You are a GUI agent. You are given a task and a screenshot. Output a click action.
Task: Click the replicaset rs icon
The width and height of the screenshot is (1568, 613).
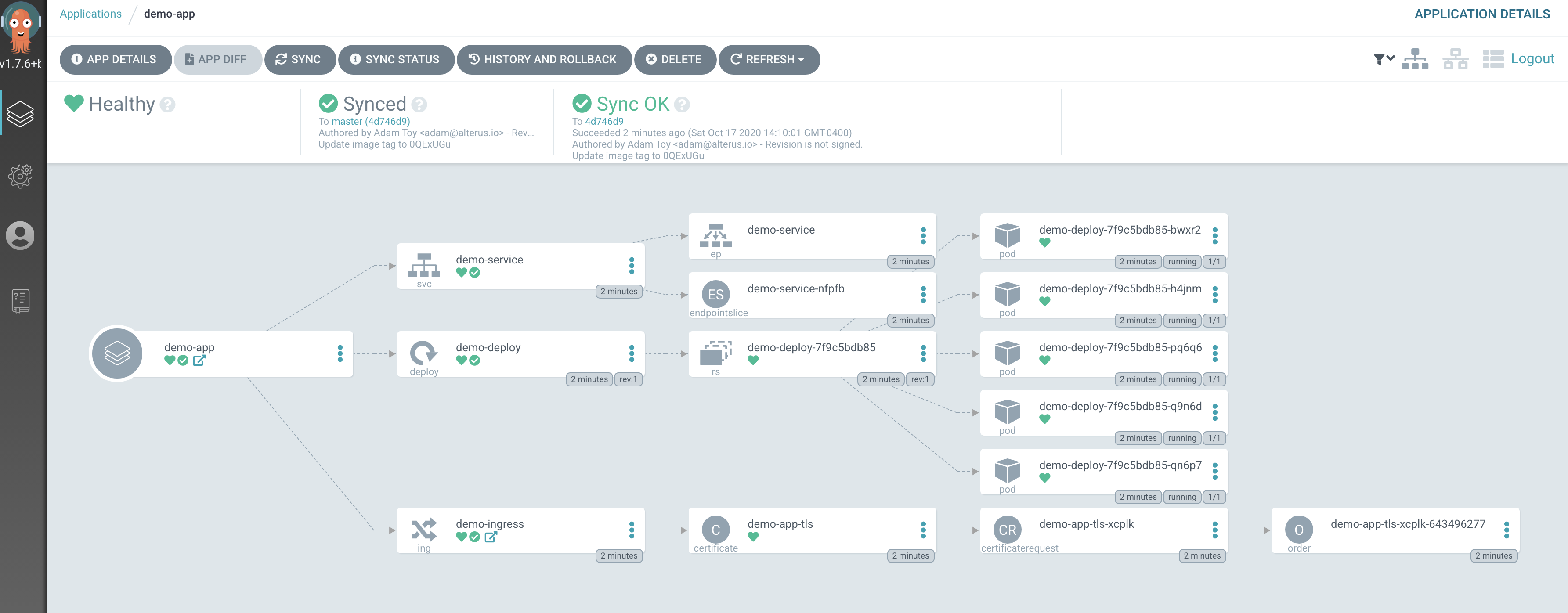[x=715, y=353]
